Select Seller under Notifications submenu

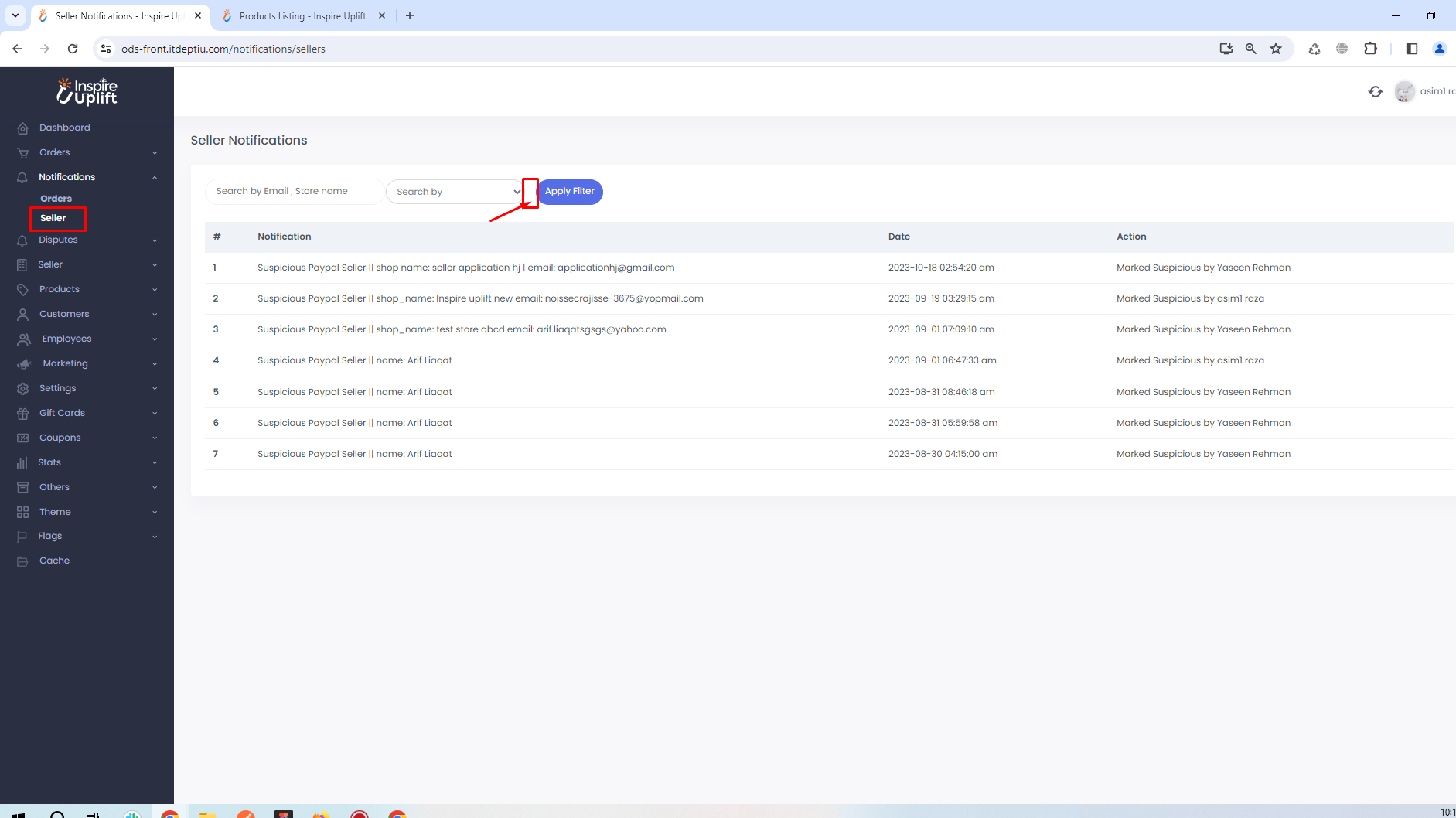click(x=53, y=218)
